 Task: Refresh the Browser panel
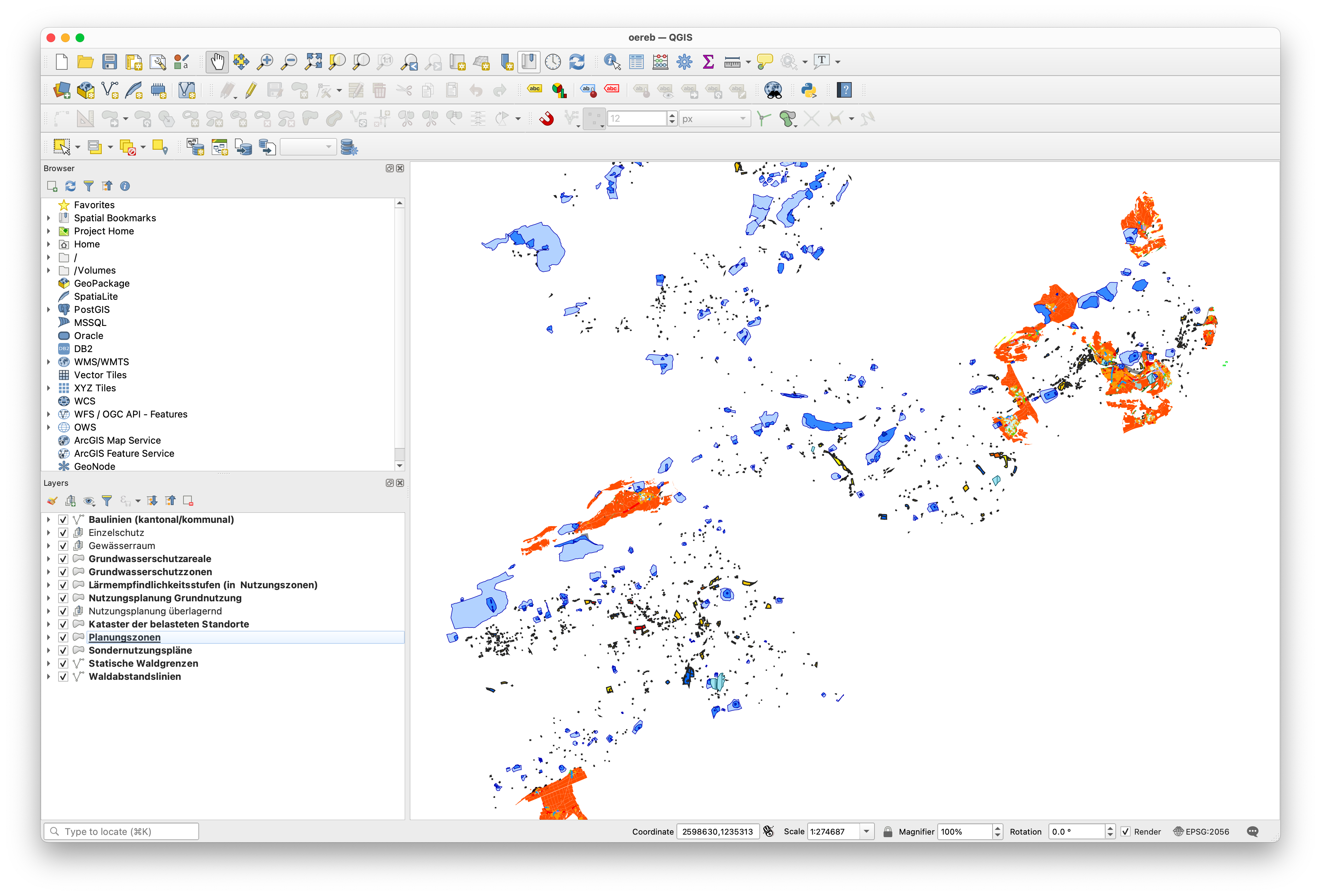pyautogui.click(x=70, y=186)
